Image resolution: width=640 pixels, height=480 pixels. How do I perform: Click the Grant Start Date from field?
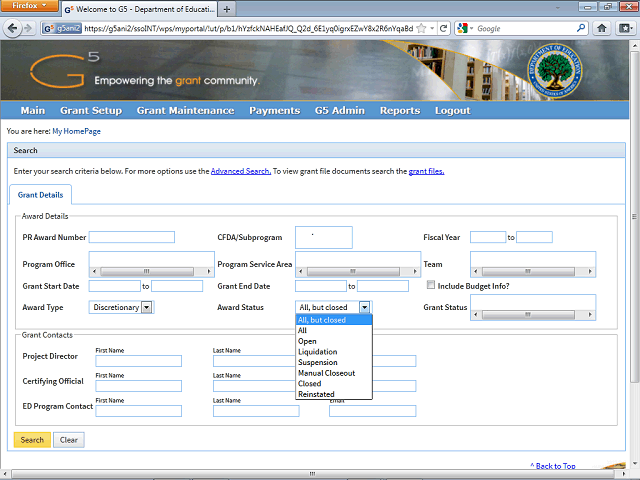pos(115,286)
